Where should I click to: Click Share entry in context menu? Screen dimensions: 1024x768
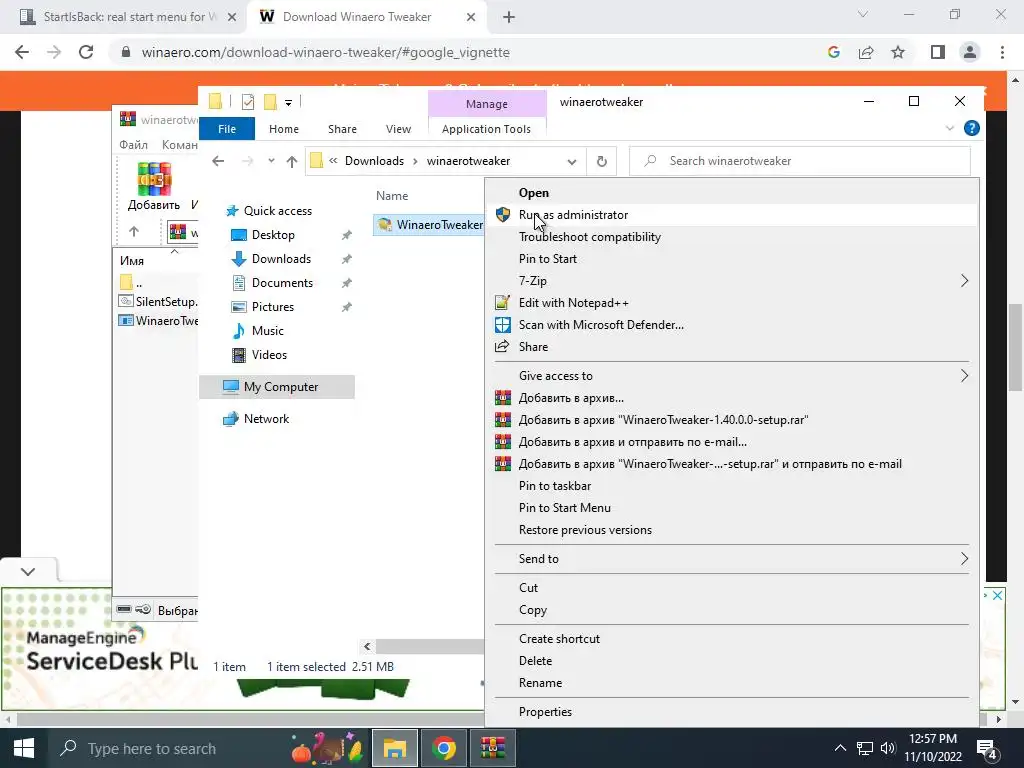point(731,347)
